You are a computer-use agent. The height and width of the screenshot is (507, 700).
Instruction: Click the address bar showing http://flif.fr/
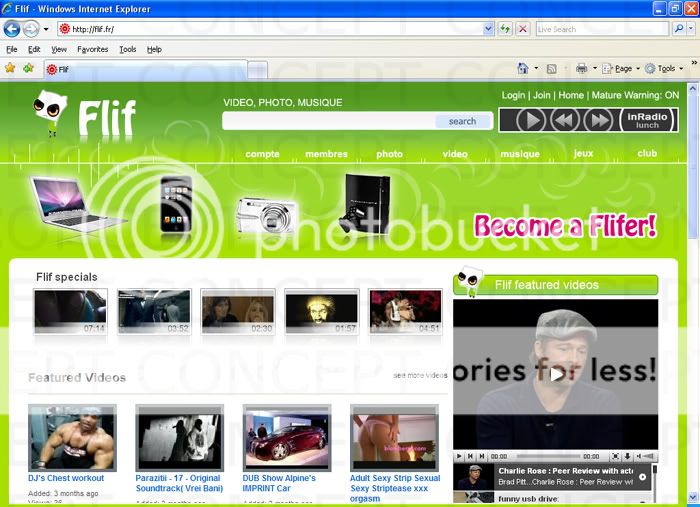pos(270,29)
